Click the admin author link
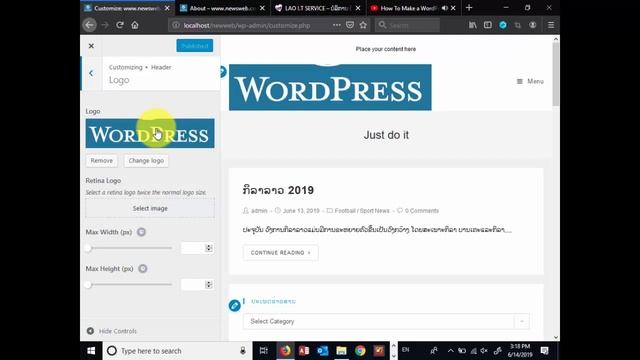 (259, 211)
